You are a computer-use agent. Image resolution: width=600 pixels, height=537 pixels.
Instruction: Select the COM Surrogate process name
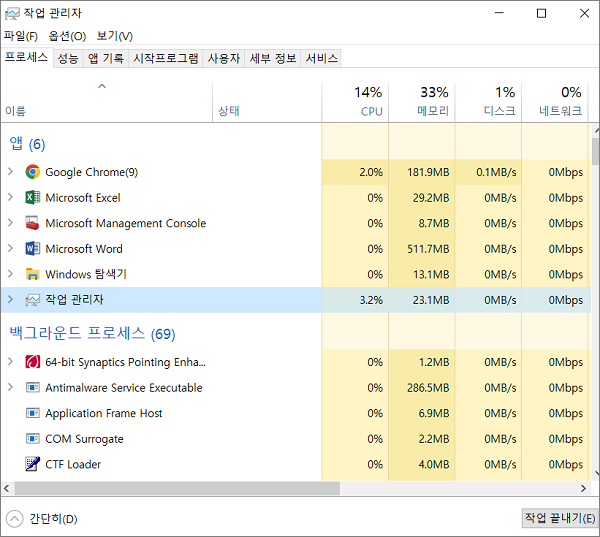pyautogui.click(x=84, y=439)
